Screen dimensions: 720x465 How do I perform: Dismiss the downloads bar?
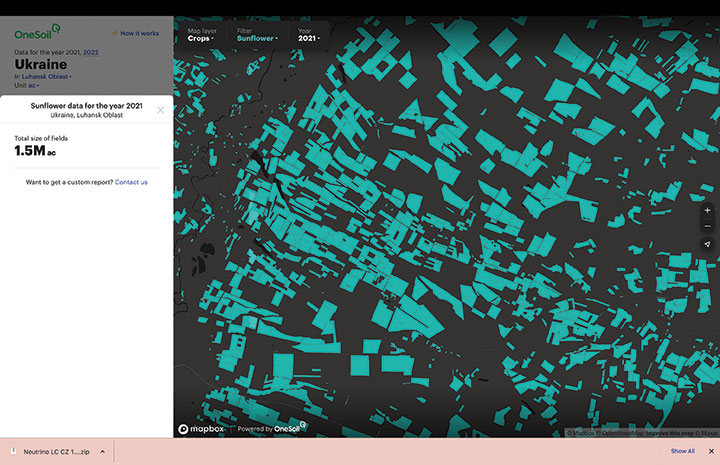coord(709,451)
